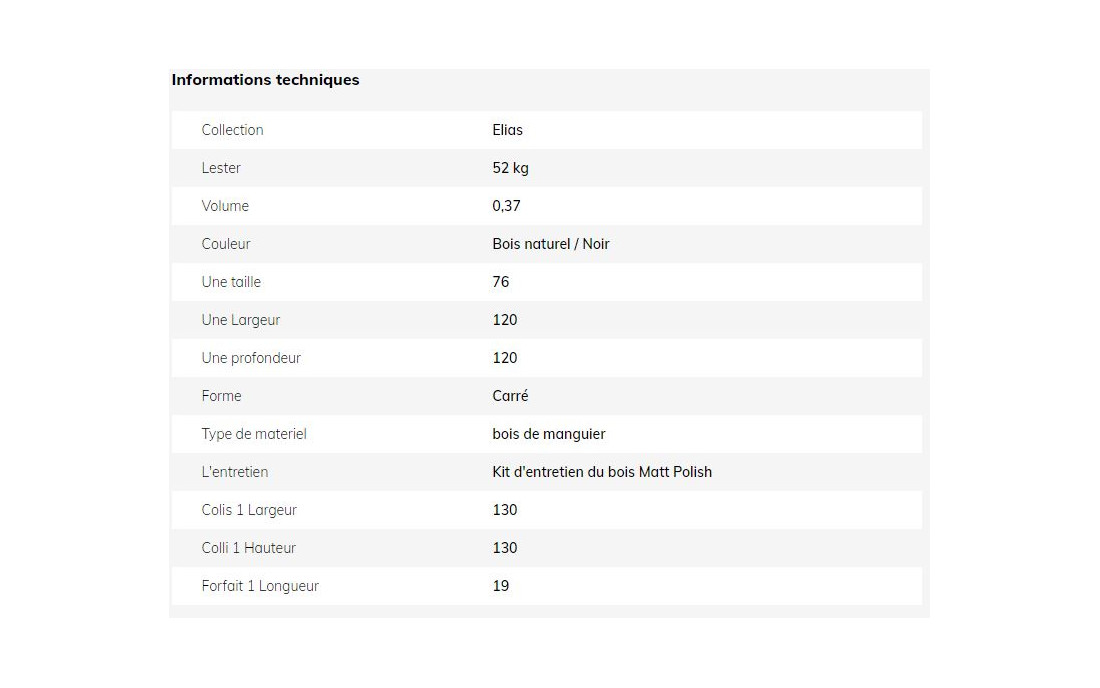This screenshot has width=1100, height=688.
Task: Click the Colis 1 Largeur label
Action: [249, 510]
